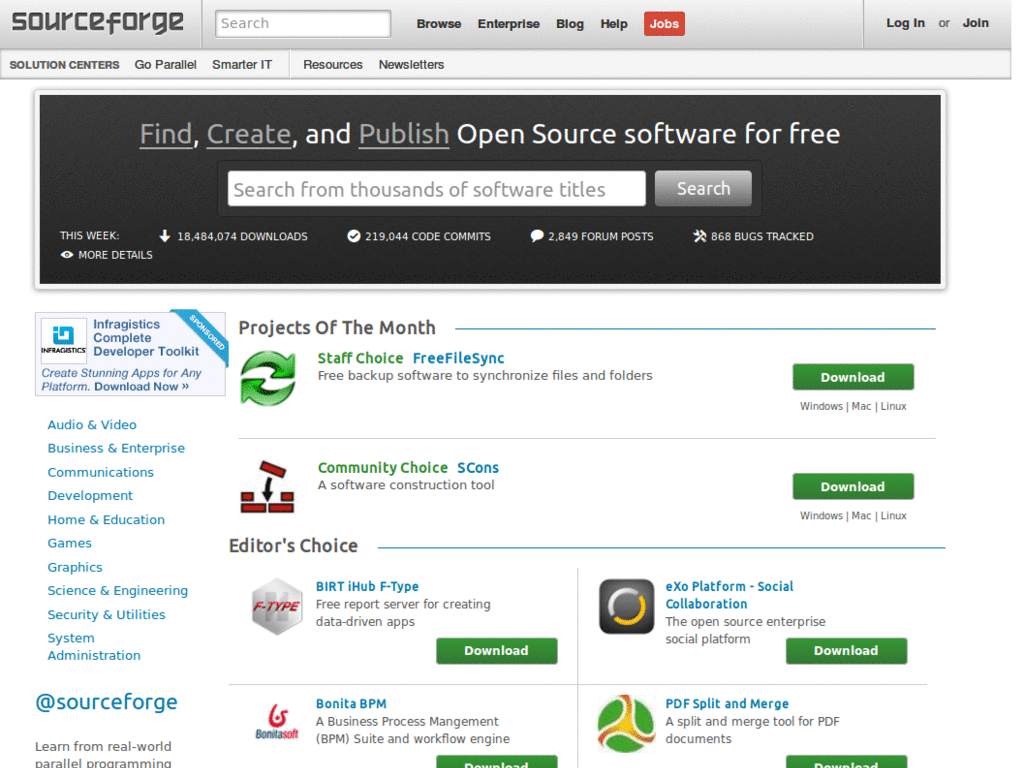The image size is (1024, 768).
Task: Click the Staff Choice label
Action: (360, 359)
